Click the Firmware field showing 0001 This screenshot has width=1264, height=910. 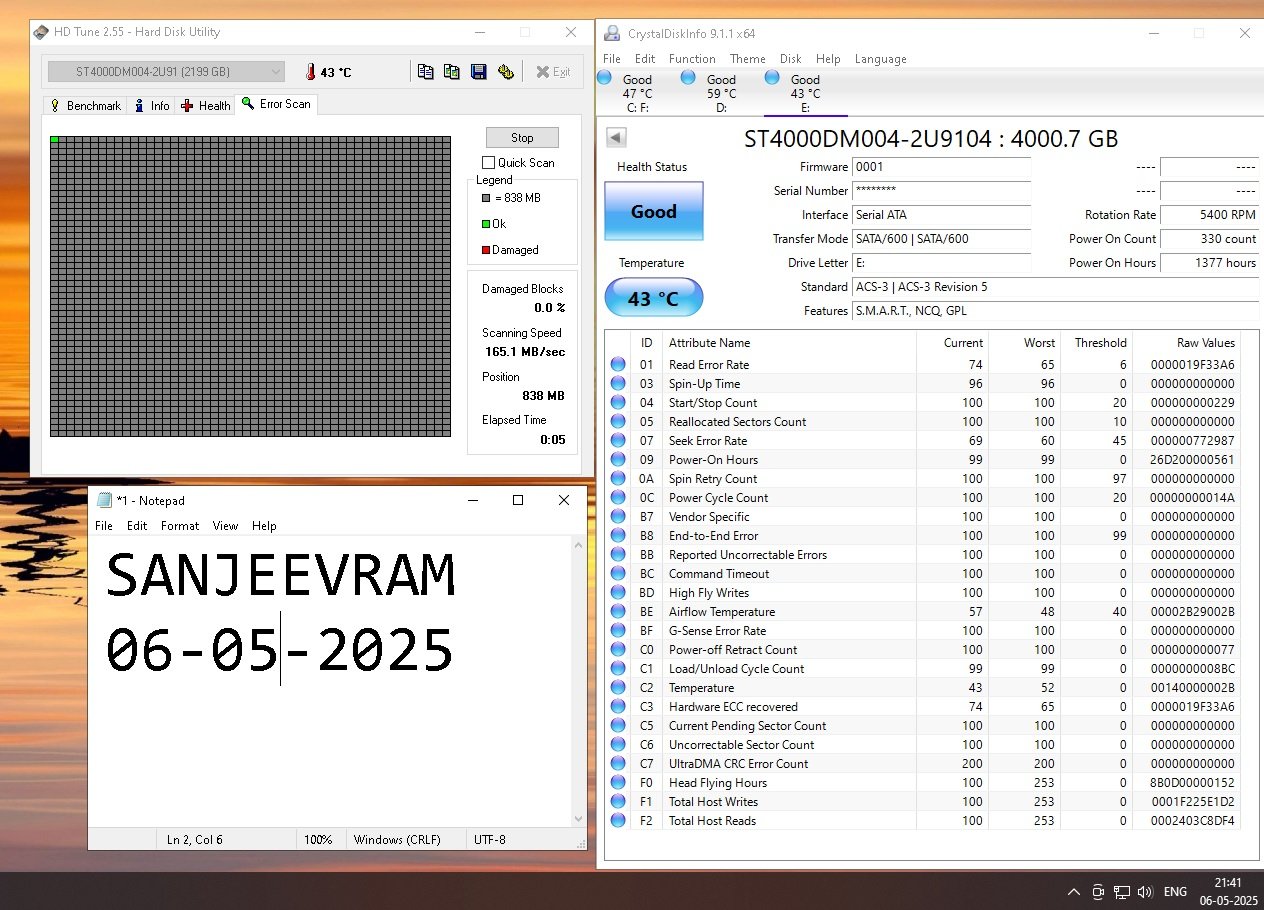point(941,167)
